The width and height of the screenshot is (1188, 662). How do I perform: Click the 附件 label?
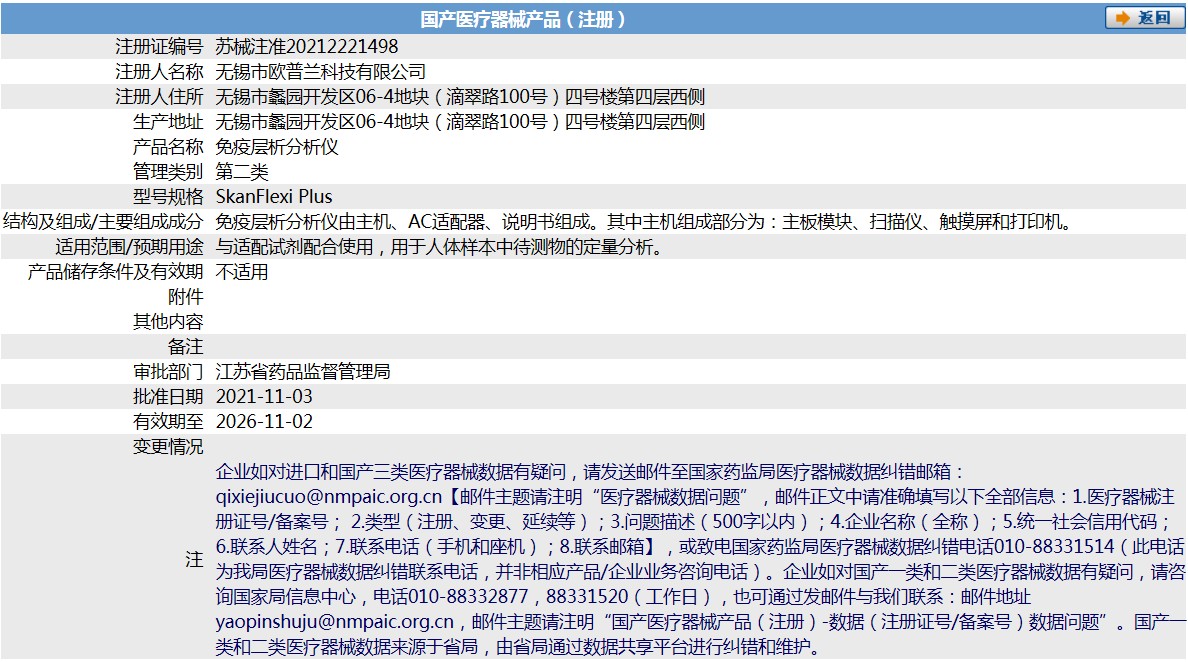pos(186,297)
